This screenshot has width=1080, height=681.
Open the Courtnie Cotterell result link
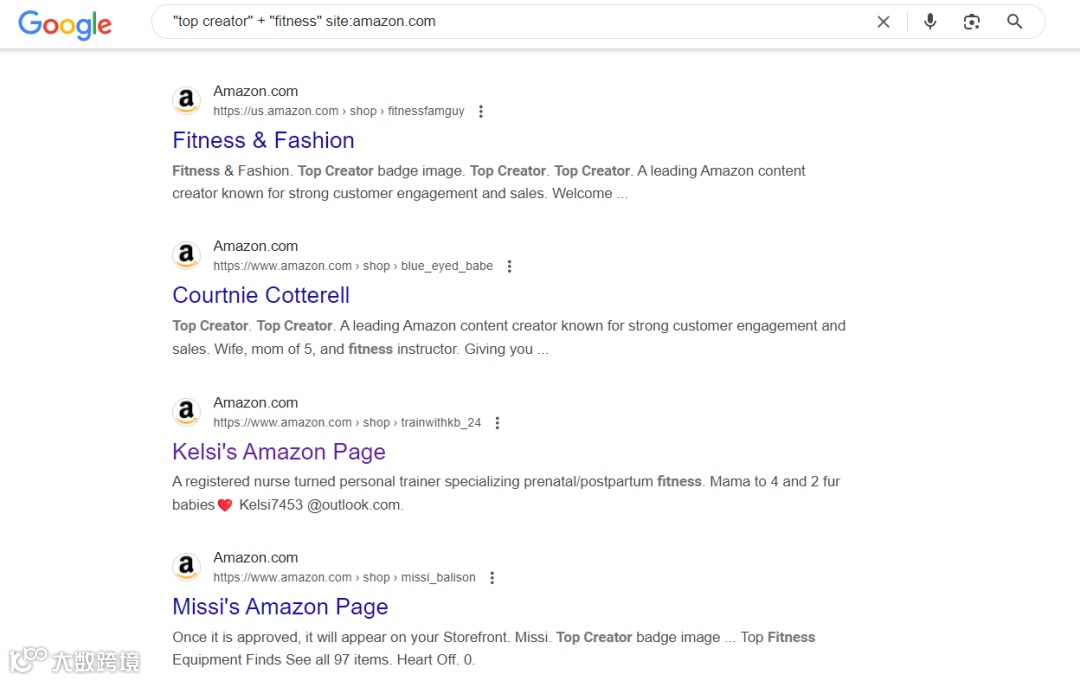(x=261, y=295)
